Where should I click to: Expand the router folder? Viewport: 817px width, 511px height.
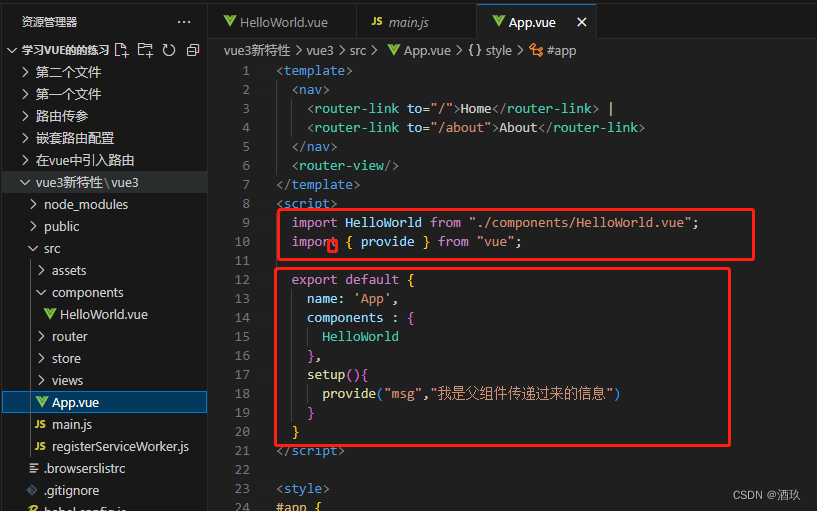[41, 336]
